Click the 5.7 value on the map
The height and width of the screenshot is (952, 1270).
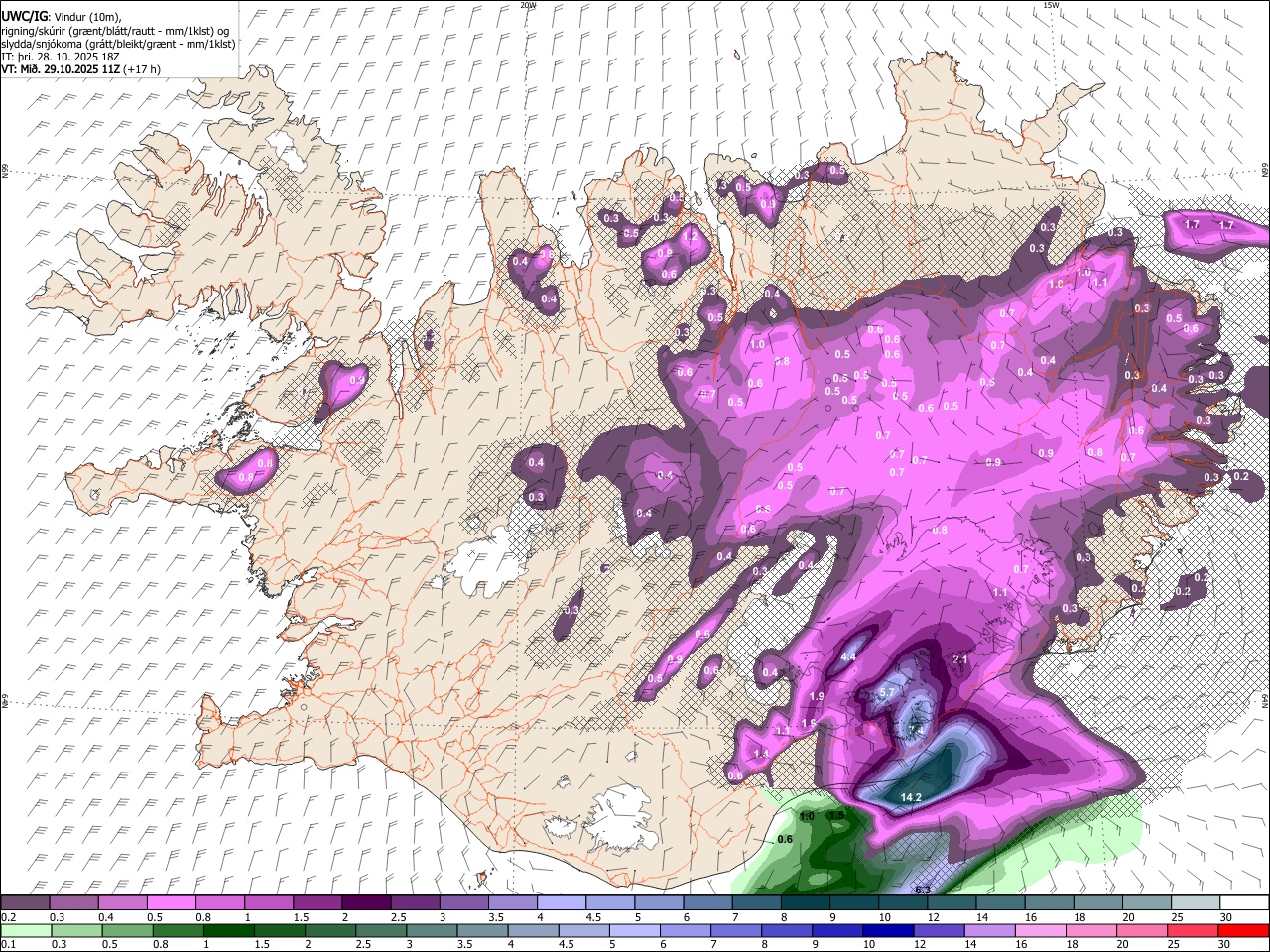(888, 692)
